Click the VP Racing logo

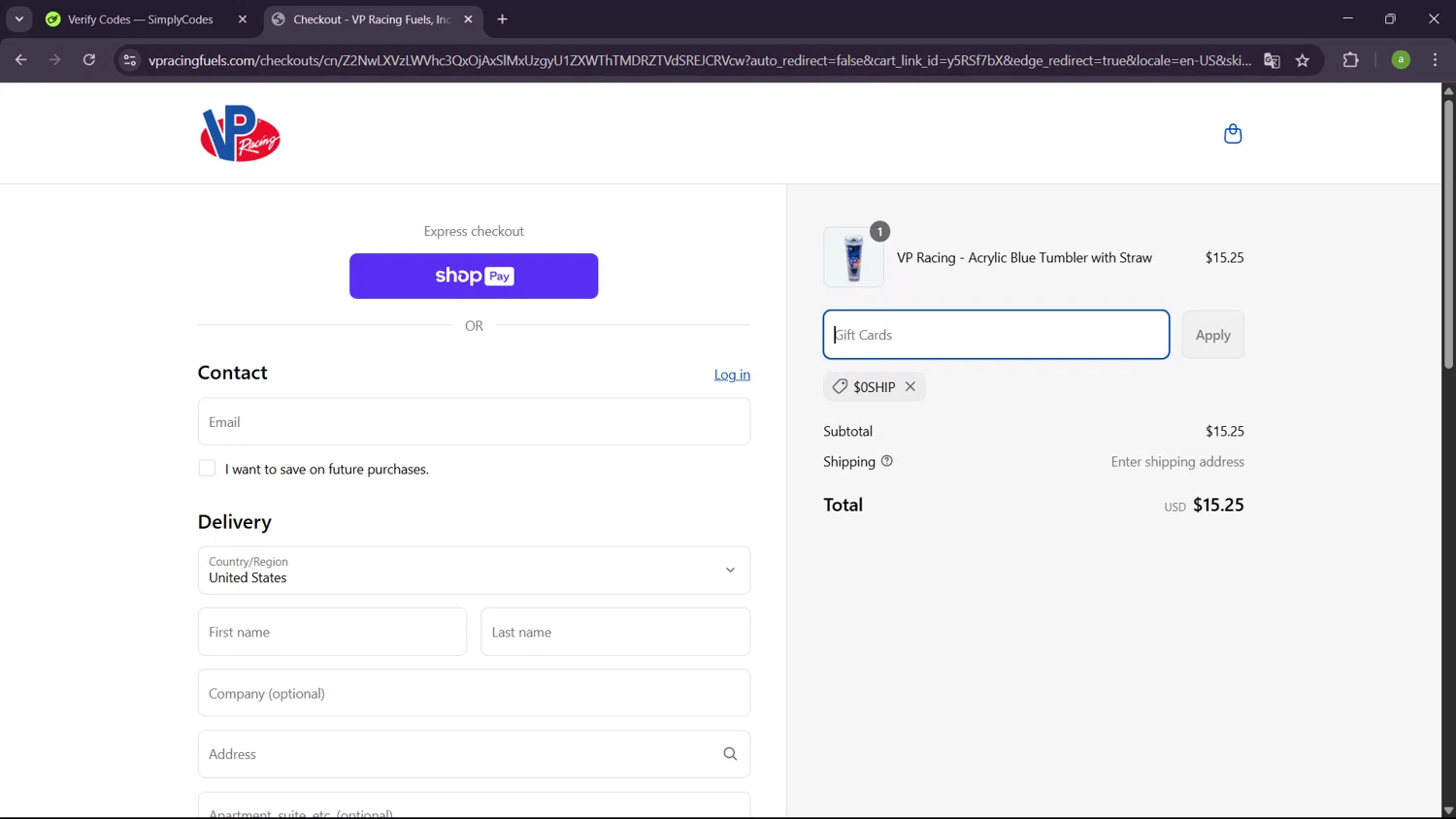pos(240,133)
